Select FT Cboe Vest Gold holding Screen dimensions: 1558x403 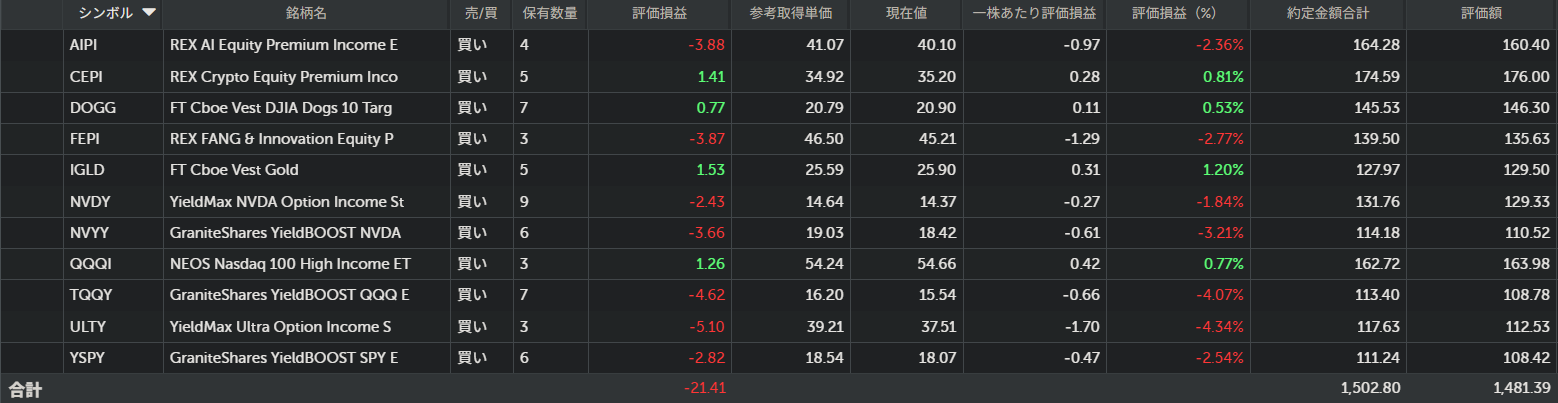tap(234, 170)
